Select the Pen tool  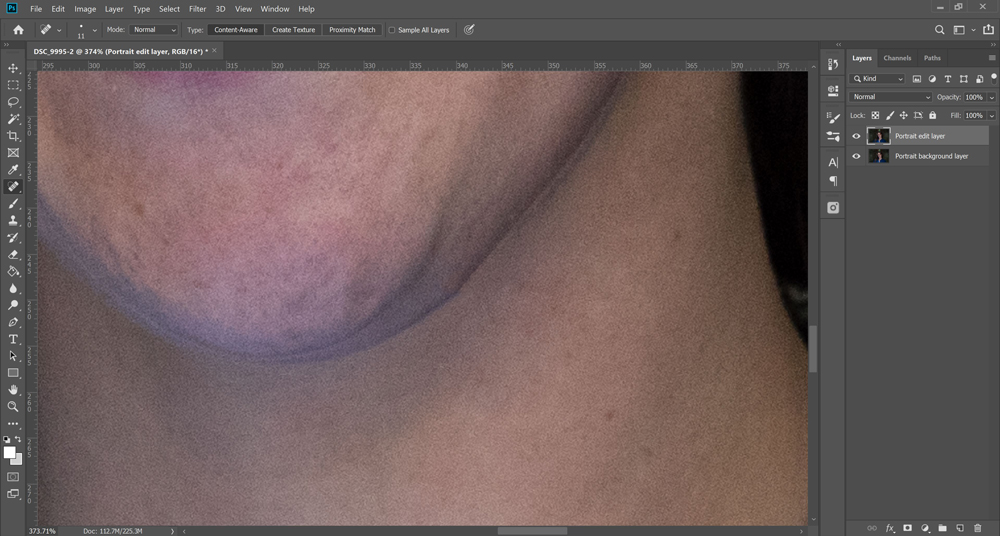pos(13,322)
